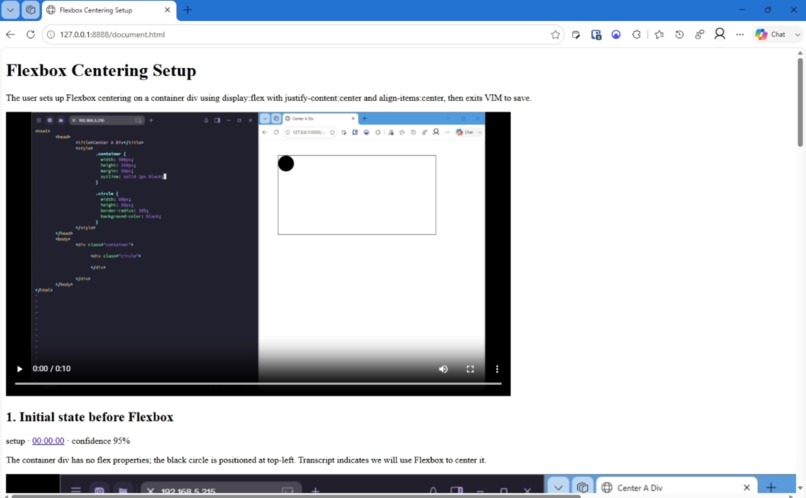Open the first extension icon after the address bar
The image size is (806, 498).
(576, 34)
